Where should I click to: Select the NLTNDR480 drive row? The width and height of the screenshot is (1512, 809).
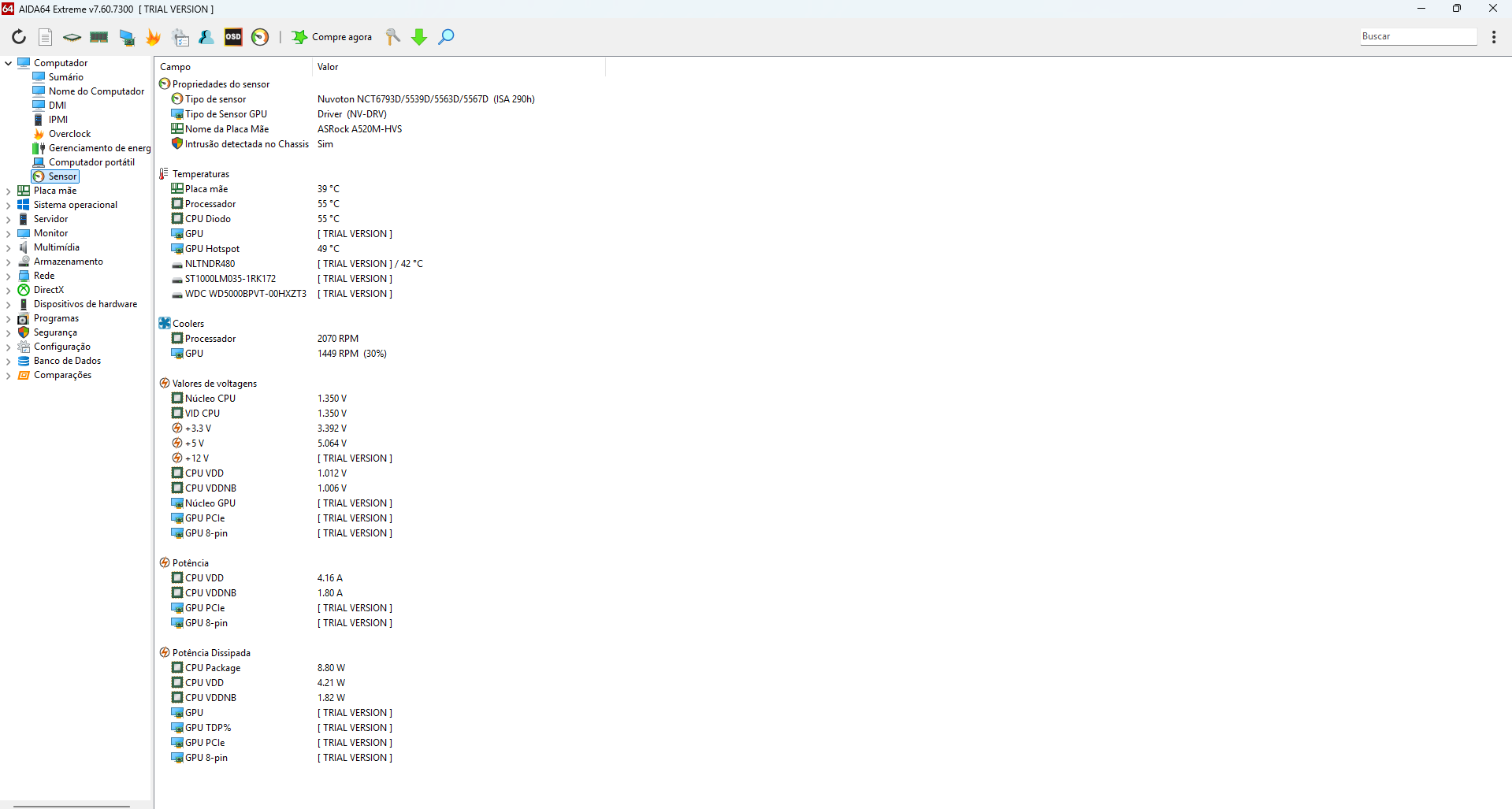tap(297, 264)
